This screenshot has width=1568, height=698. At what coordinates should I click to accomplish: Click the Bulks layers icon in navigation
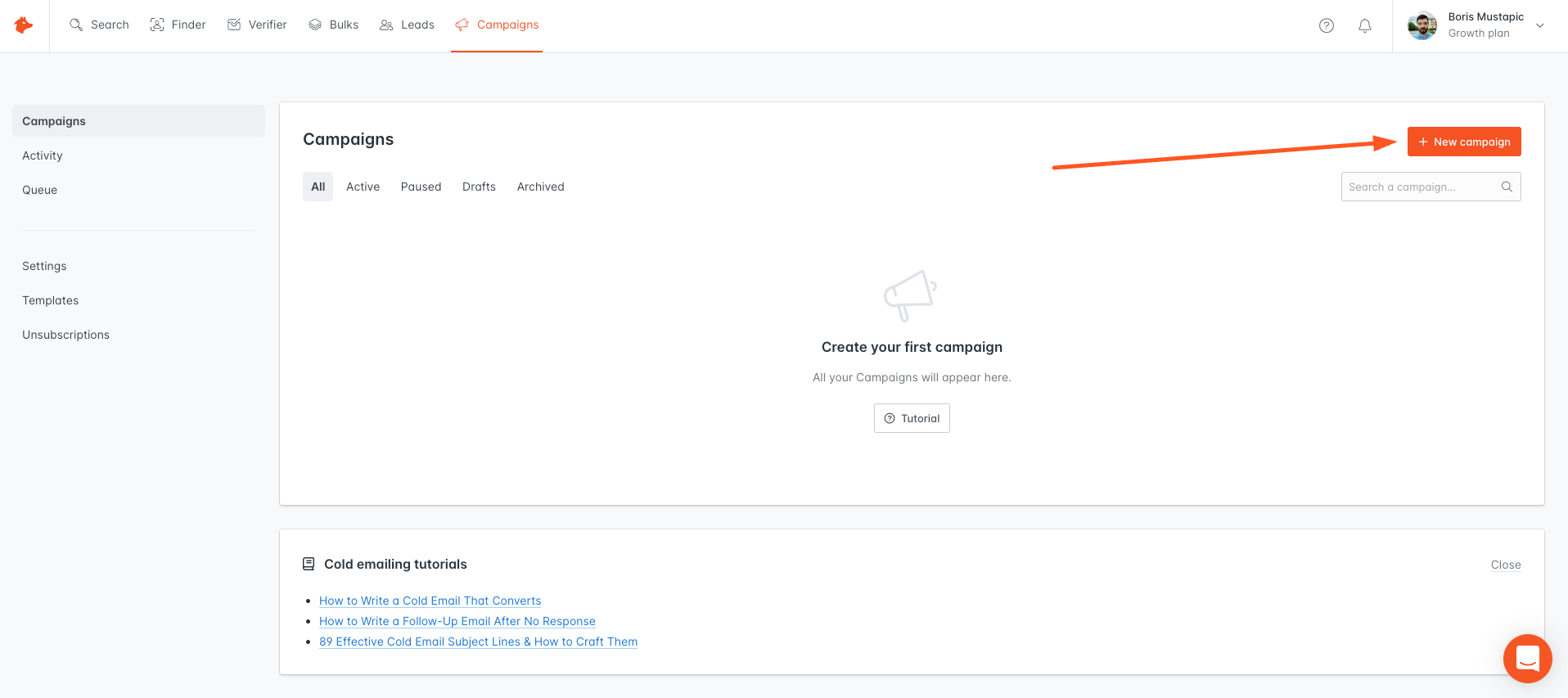coord(315,25)
